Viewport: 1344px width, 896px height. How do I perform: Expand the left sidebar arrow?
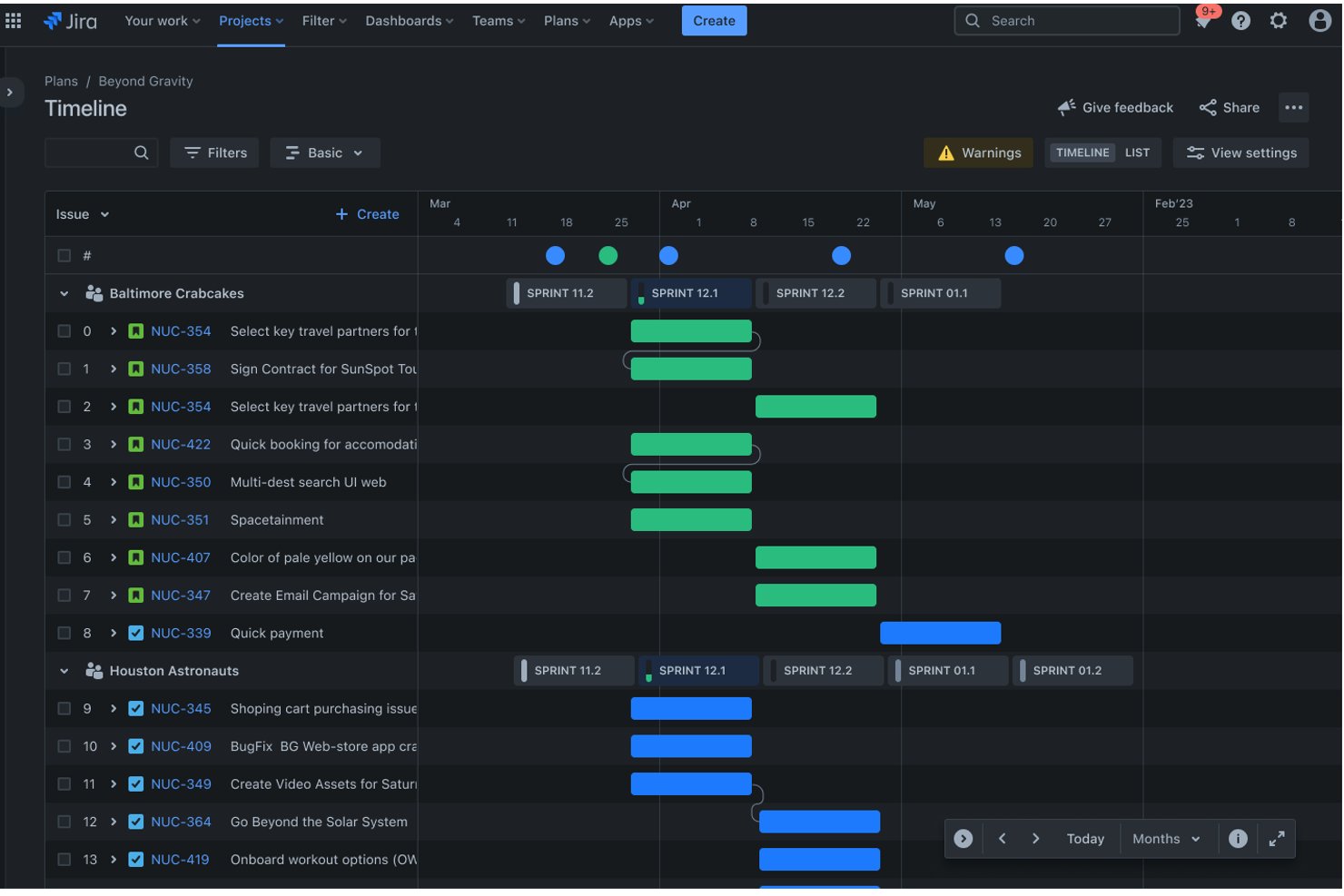pyautogui.click(x=10, y=93)
